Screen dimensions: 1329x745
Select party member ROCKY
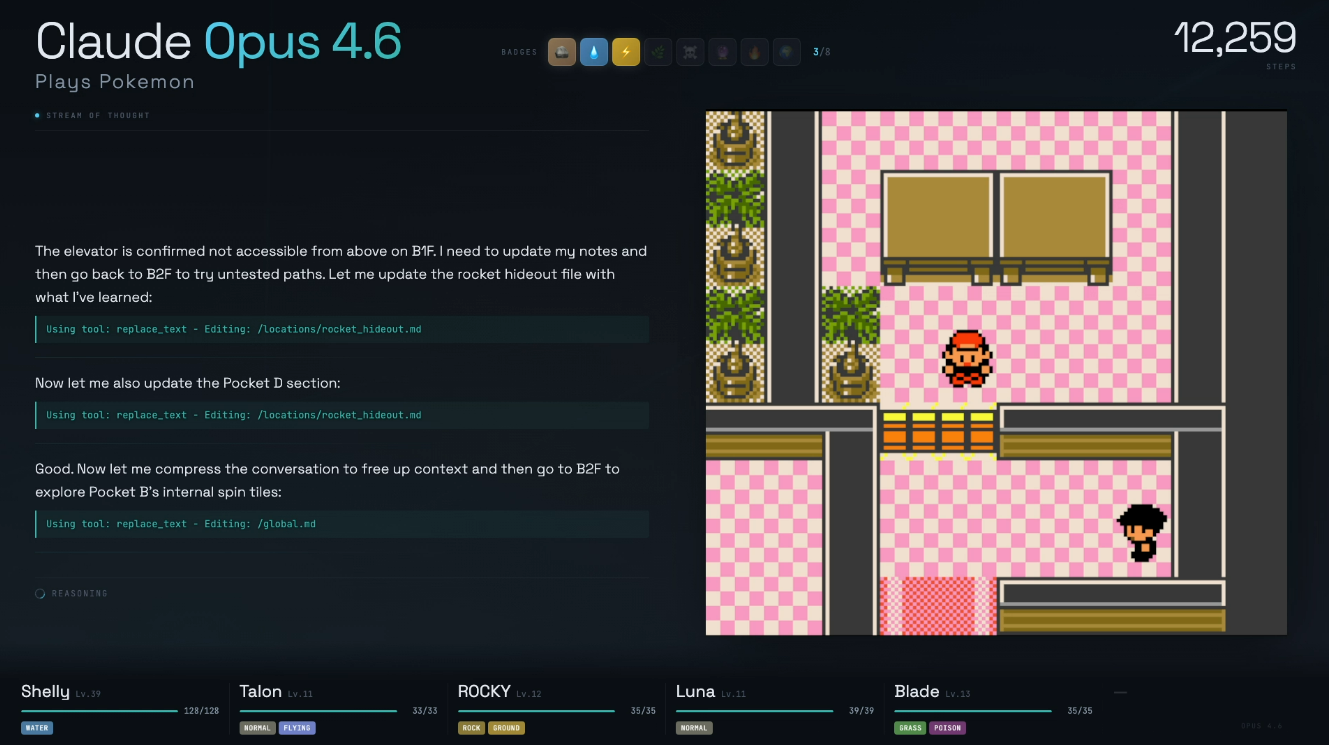click(484, 692)
